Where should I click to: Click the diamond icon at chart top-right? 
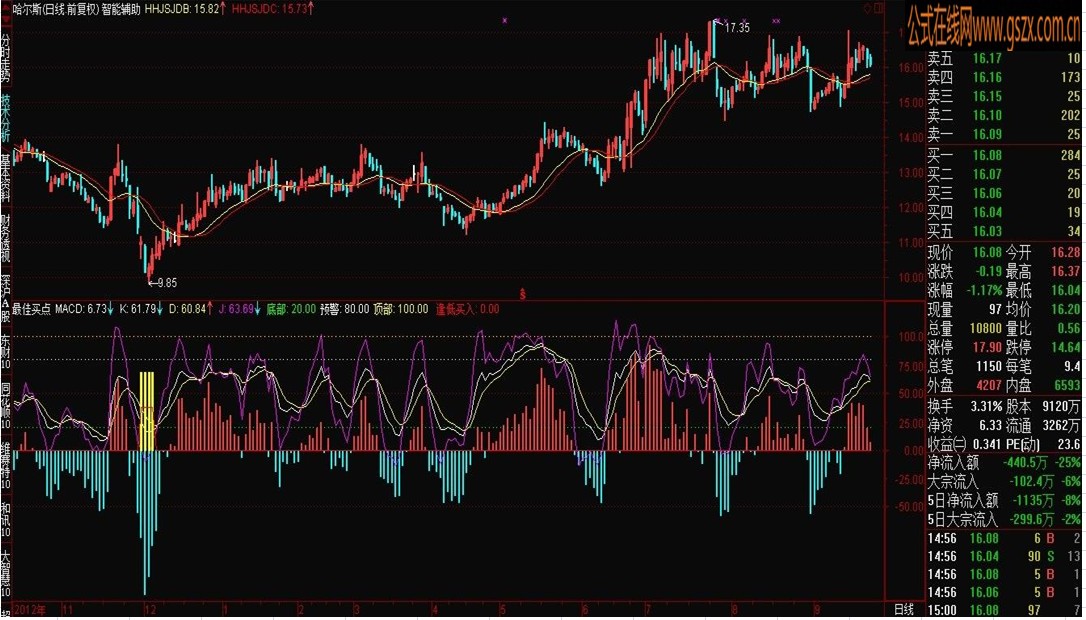(x=867, y=8)
